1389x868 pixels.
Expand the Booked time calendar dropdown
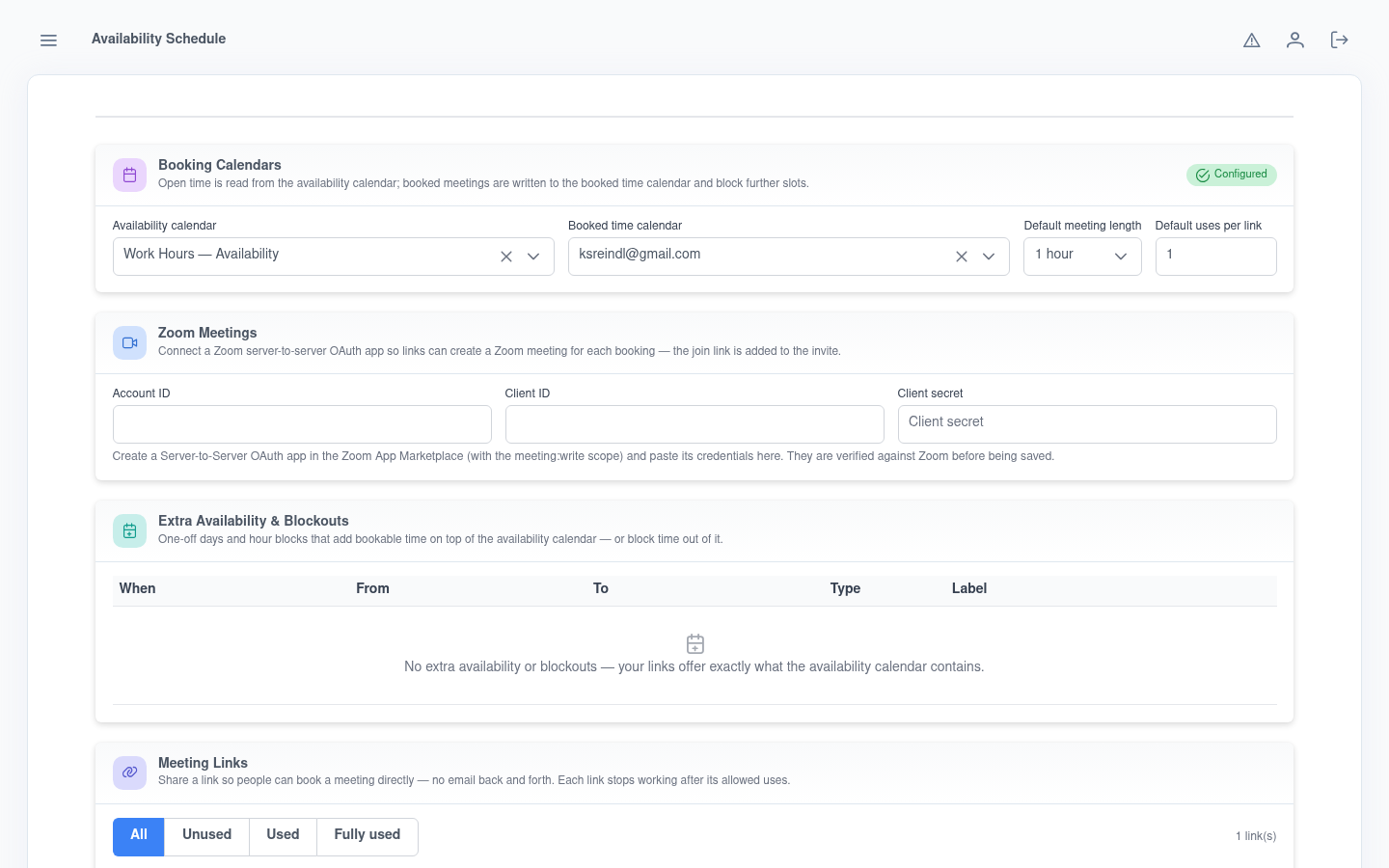[989, 257]
